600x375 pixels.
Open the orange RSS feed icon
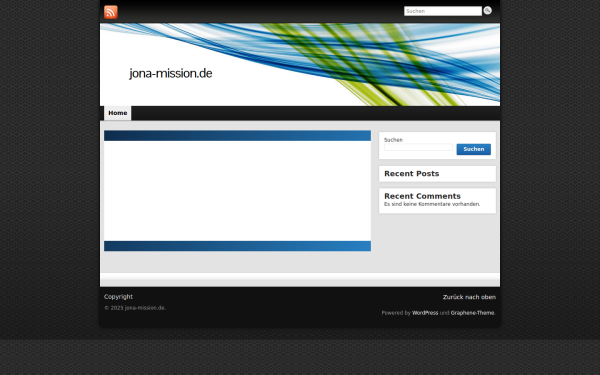click(x=111, y=12)
